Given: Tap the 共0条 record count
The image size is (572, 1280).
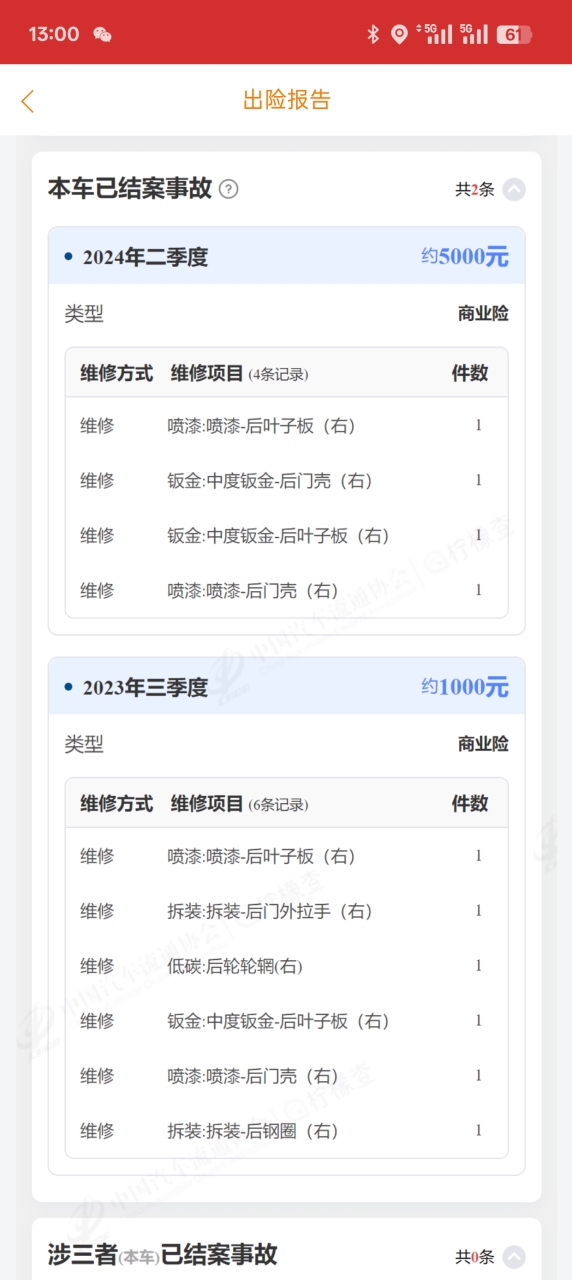Looking at the screenshot, I should [x=475, y=1257].
